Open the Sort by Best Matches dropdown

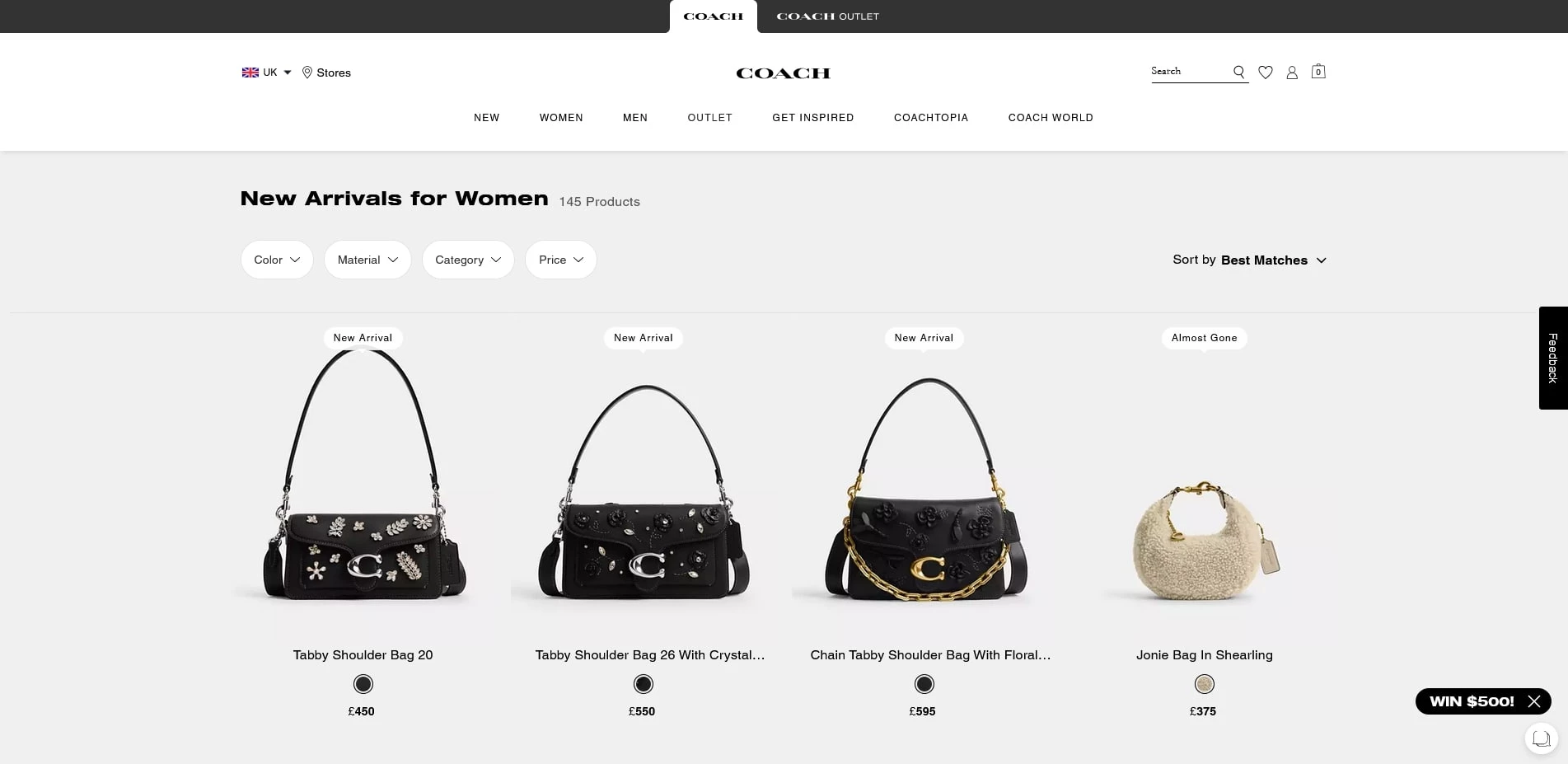point(1249,260)
